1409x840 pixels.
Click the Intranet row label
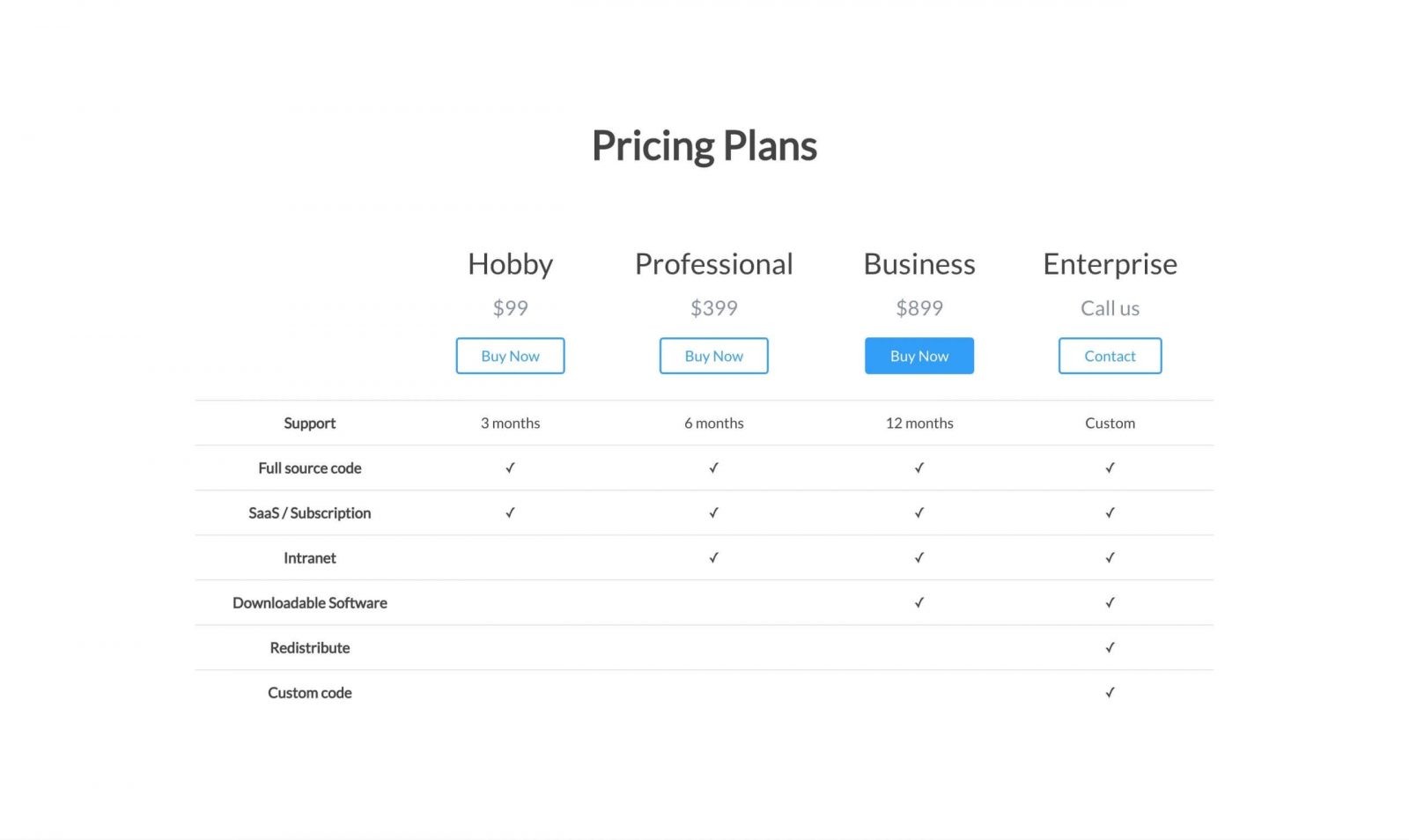point(309,557)
